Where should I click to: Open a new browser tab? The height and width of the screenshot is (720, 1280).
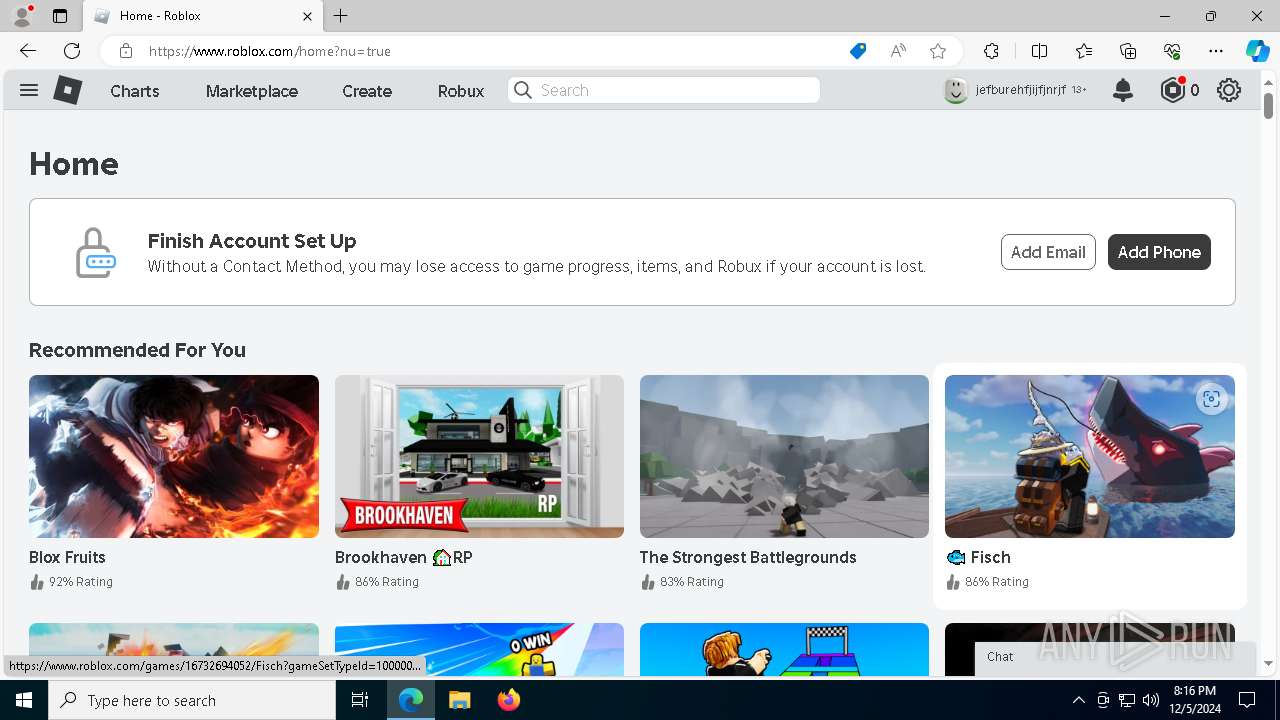pyautogui.click(x=341, y=16)
